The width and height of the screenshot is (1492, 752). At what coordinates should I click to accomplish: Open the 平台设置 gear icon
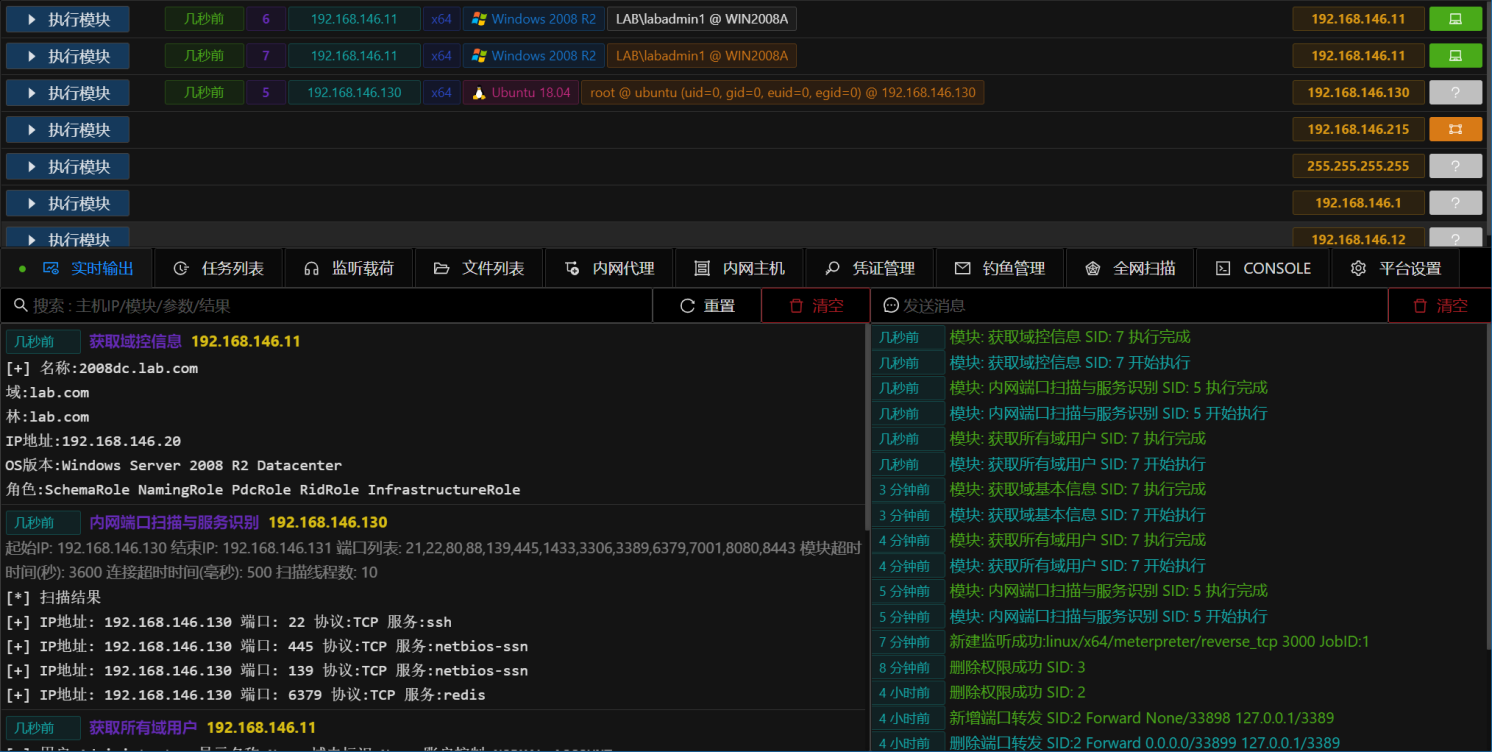(1359, 267)
